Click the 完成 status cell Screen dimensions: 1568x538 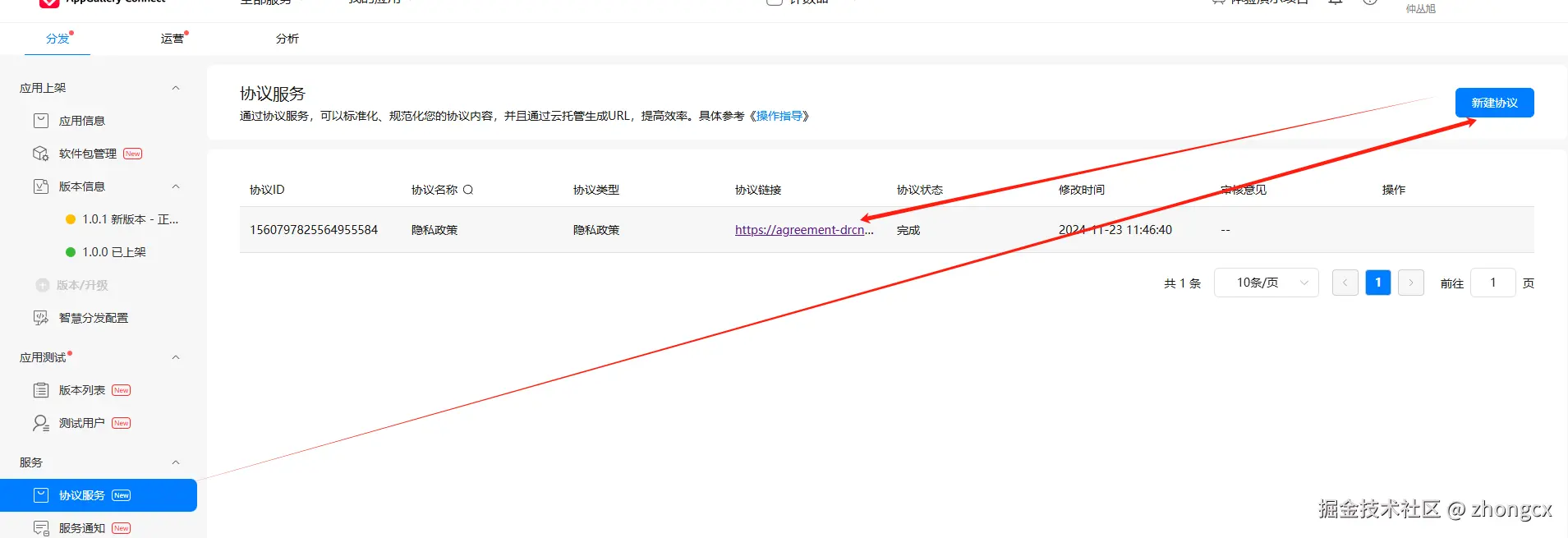click(908, 230)
